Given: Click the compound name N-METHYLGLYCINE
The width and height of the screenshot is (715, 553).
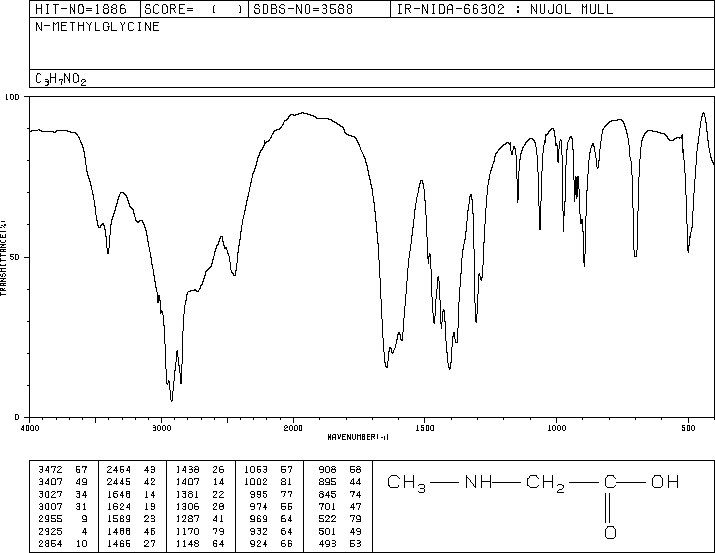Looking at the screenshot, I should (x=97, y=27).
